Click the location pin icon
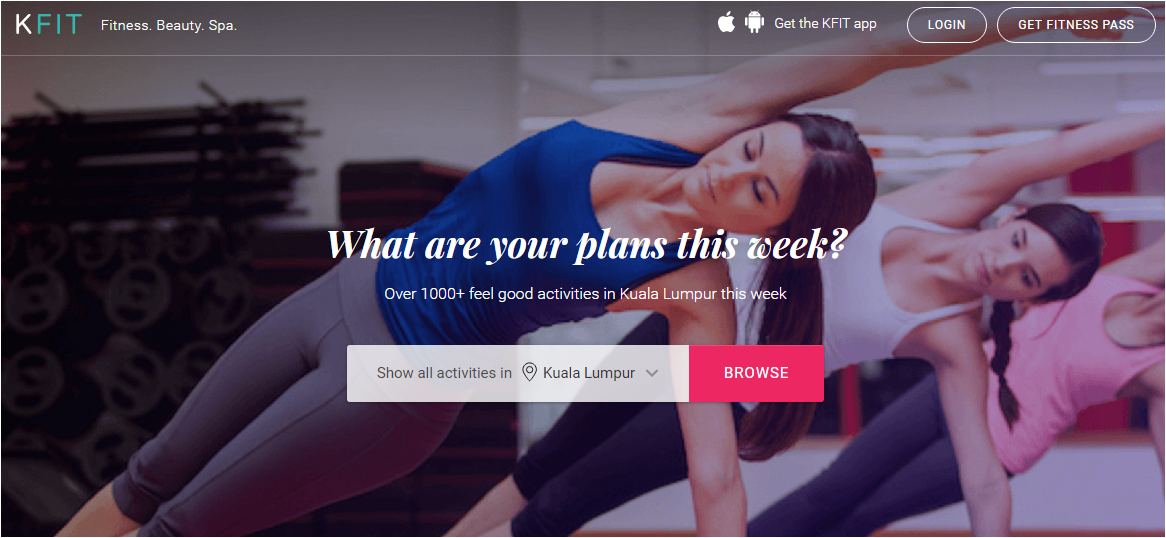 pyautogui.click(x=529, y=372)
